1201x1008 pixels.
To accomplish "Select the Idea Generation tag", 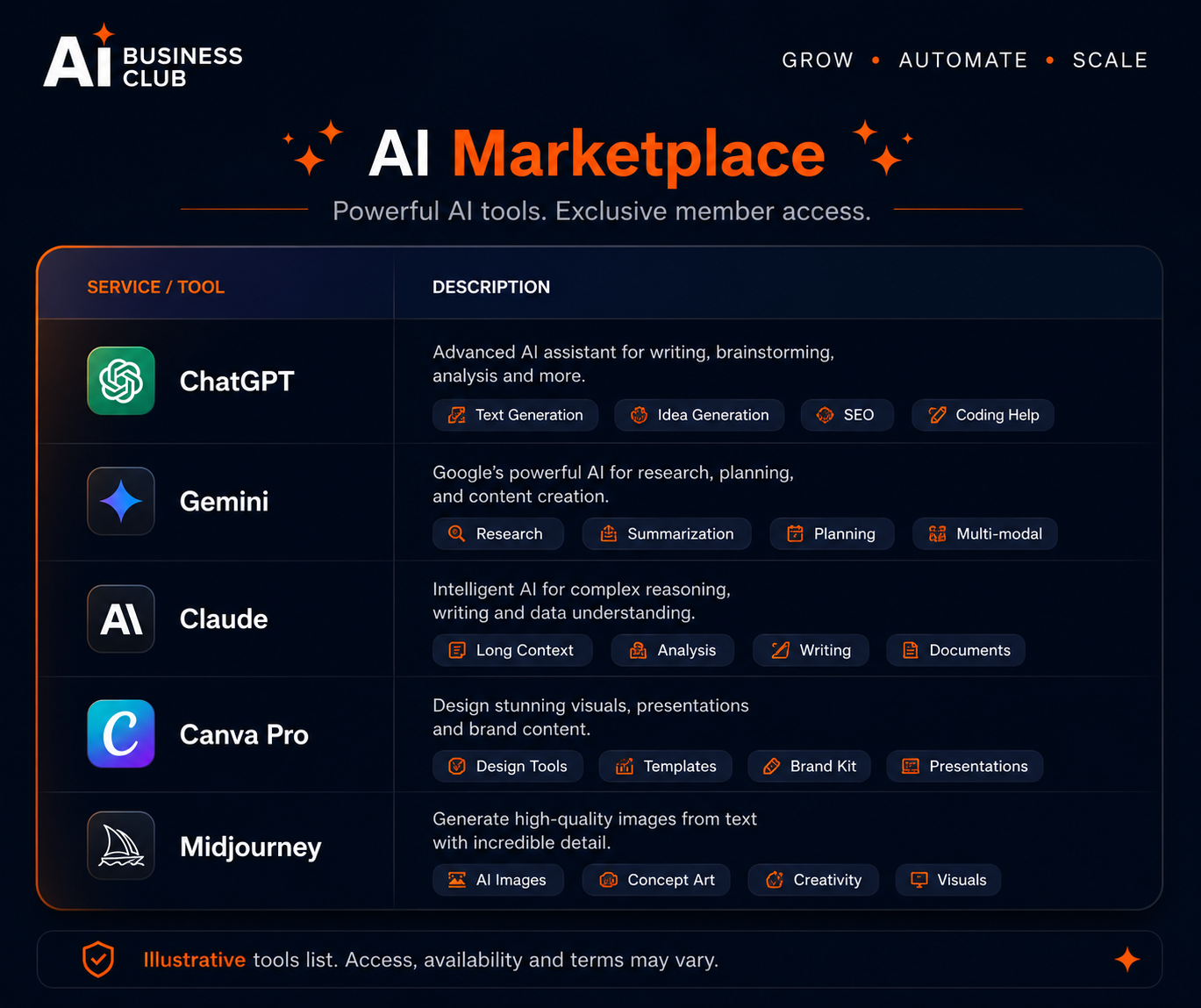I will coord(699,415).
